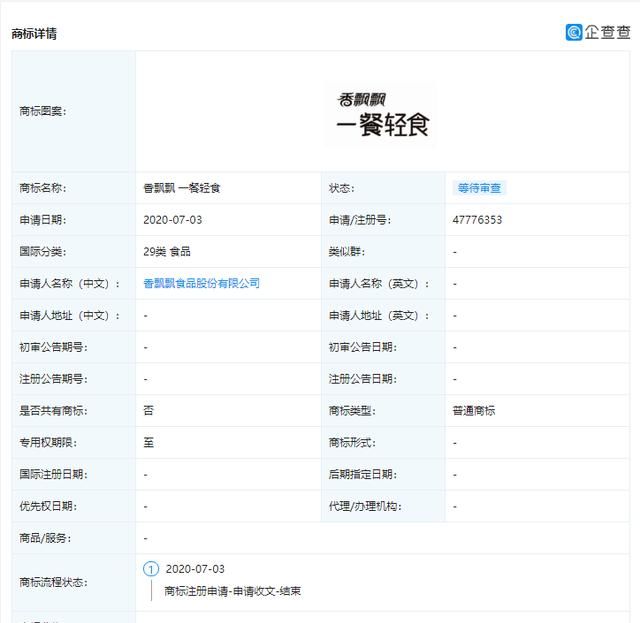Select the 代理/办理机构 label

click(365, 506)
